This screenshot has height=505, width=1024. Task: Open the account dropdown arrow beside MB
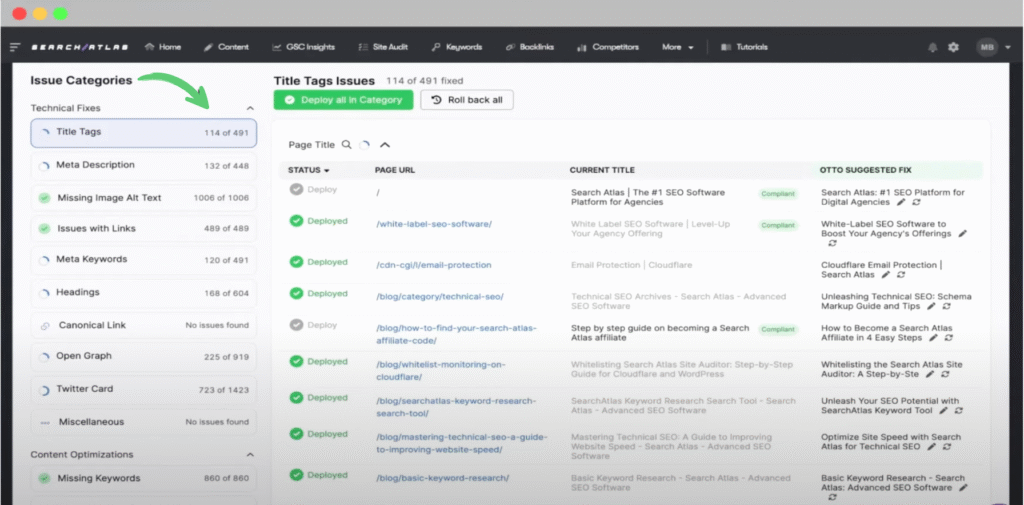coord(1008,47)
